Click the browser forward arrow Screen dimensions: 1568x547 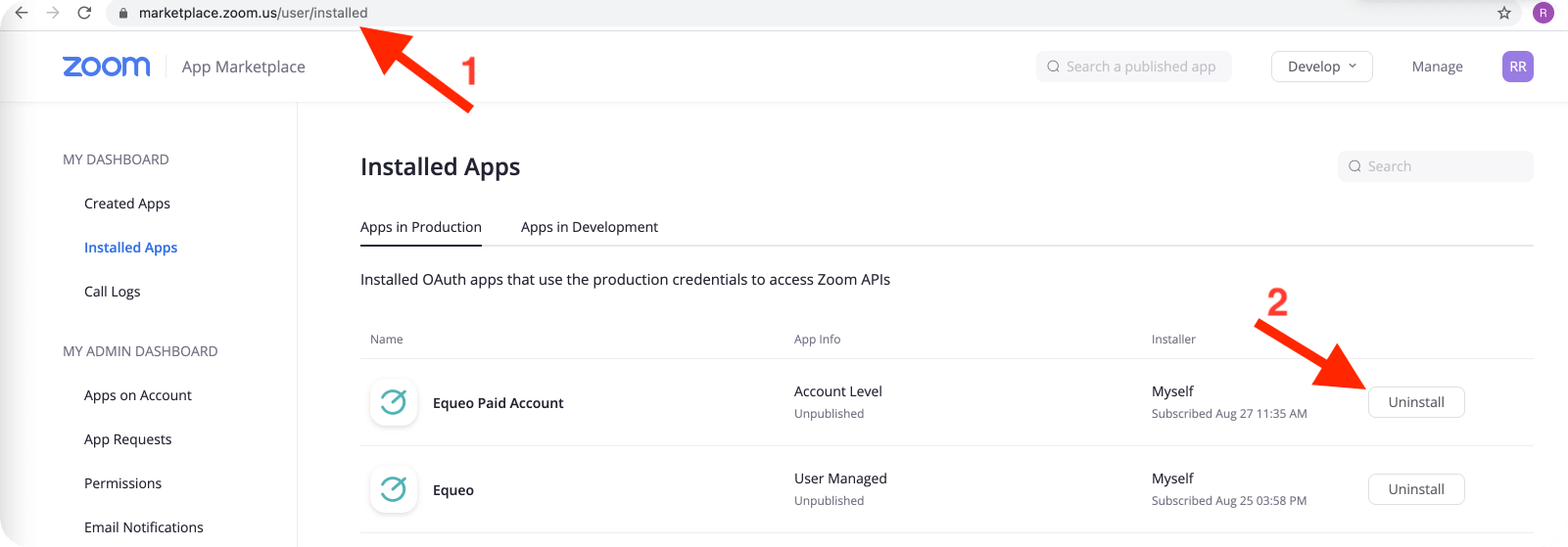pos(53,13)
